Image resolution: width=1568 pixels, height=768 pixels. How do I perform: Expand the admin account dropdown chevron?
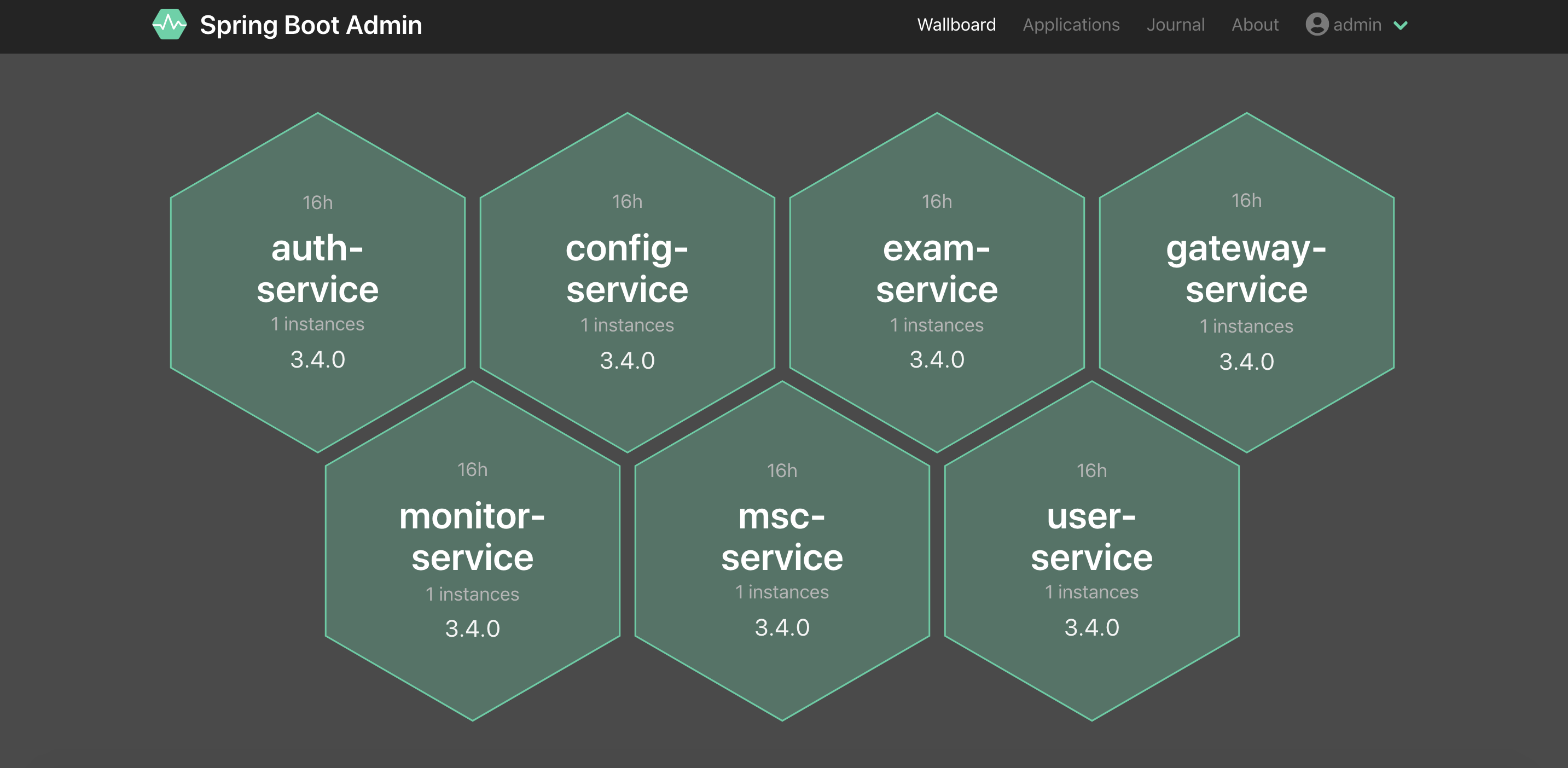pyautogui.click(x=1401, y=26)
